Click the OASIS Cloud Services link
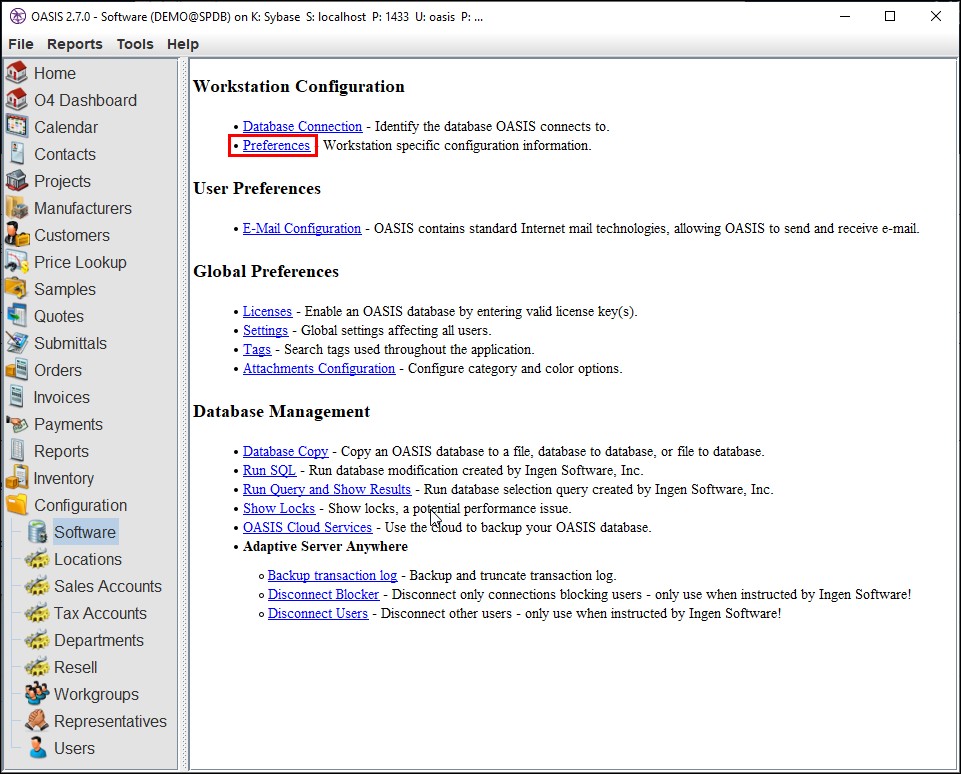Screen dimensions: 961x774 coord(307,527)
